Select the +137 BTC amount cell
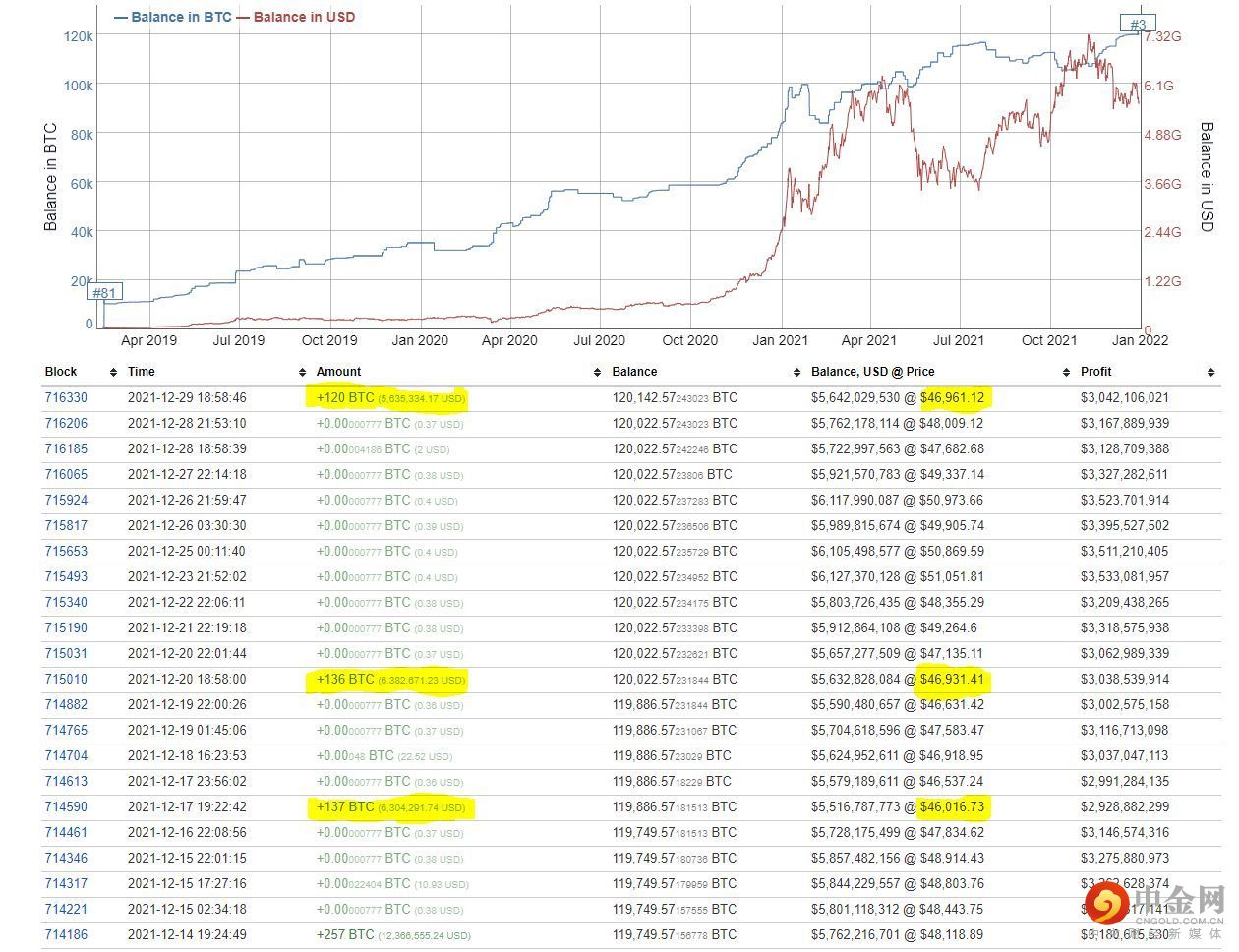The height and width of the screenshot is (952, 1239). (390, 807)
